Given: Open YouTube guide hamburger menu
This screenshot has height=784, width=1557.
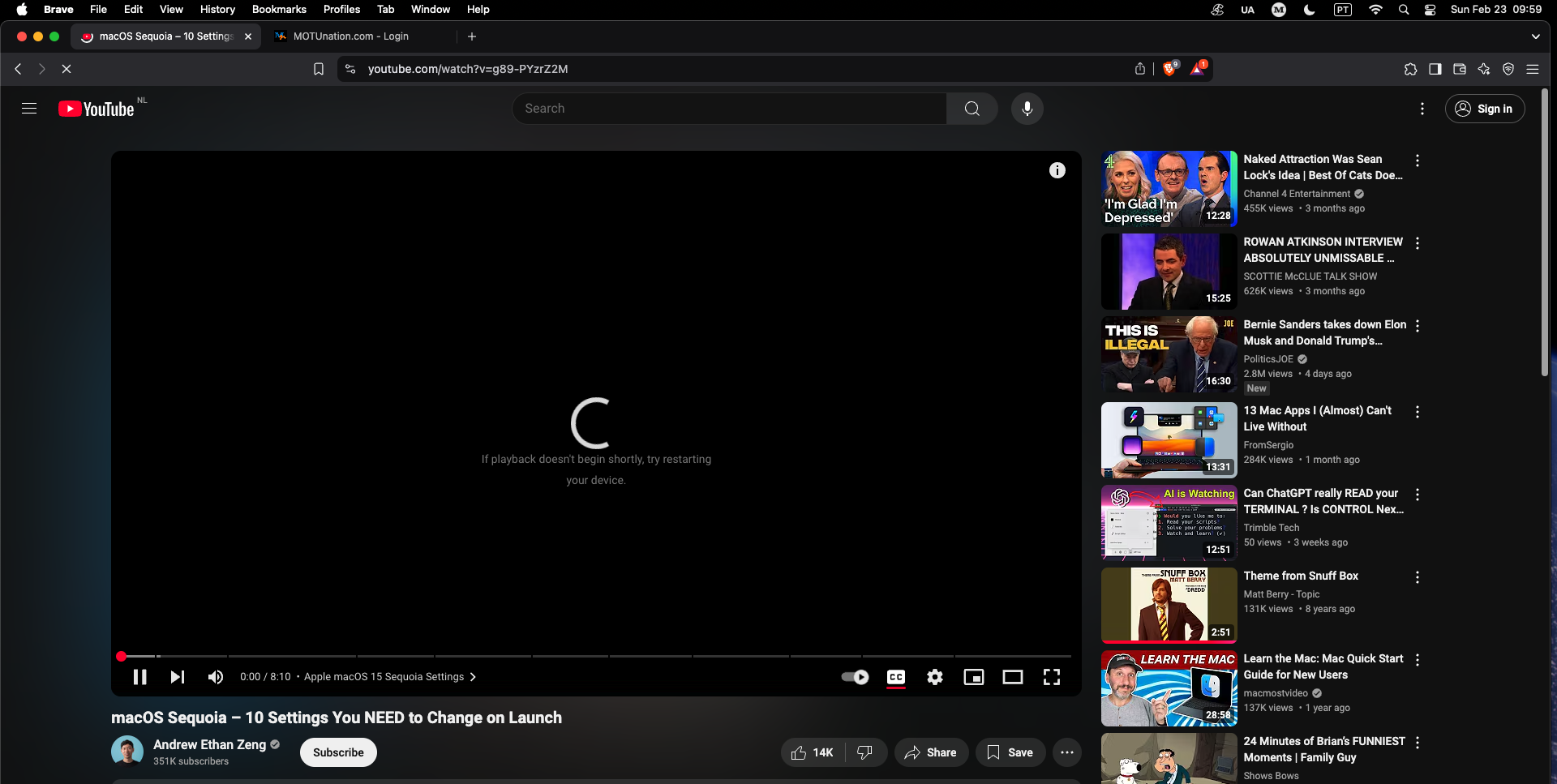Looking at the screenshot, I should [x=29, y=109].
